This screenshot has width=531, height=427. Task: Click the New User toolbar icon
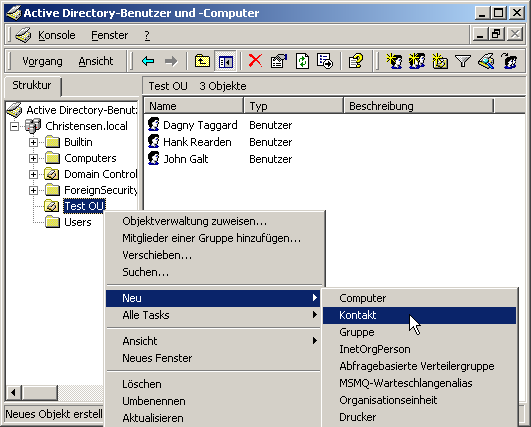point(395,61)
